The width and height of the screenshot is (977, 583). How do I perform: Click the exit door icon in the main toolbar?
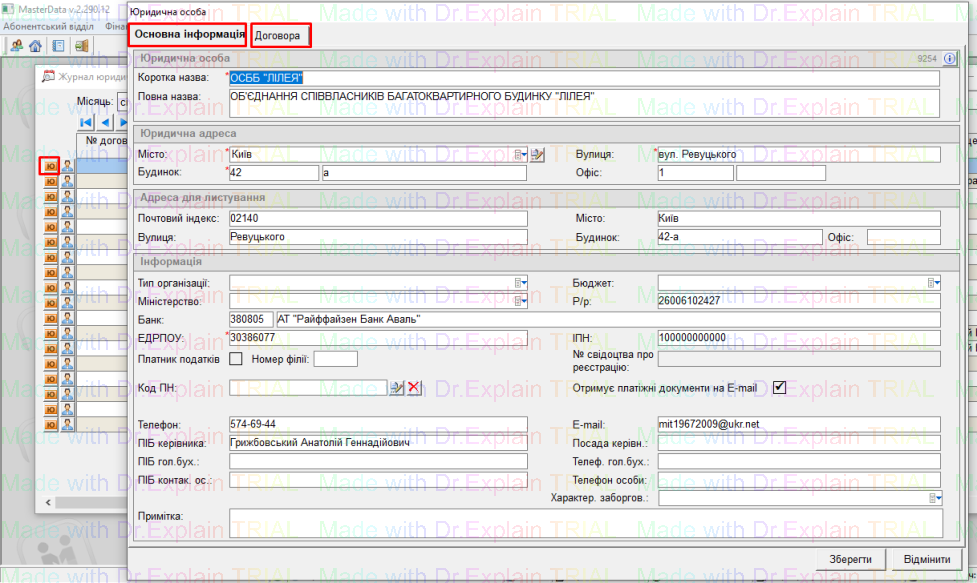pyautogui.click(x=82, y=46)
